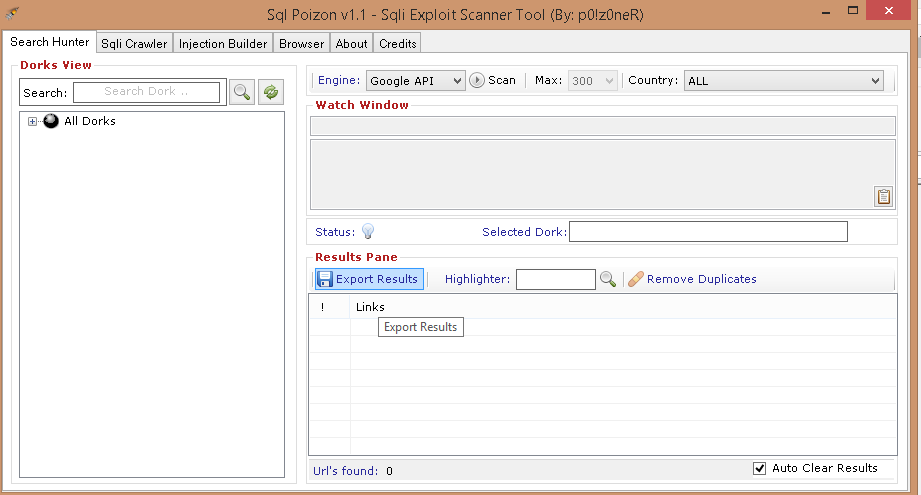Click the floppy disk Export Results icon
The image size is (921, 495).
tap(325, 279)
